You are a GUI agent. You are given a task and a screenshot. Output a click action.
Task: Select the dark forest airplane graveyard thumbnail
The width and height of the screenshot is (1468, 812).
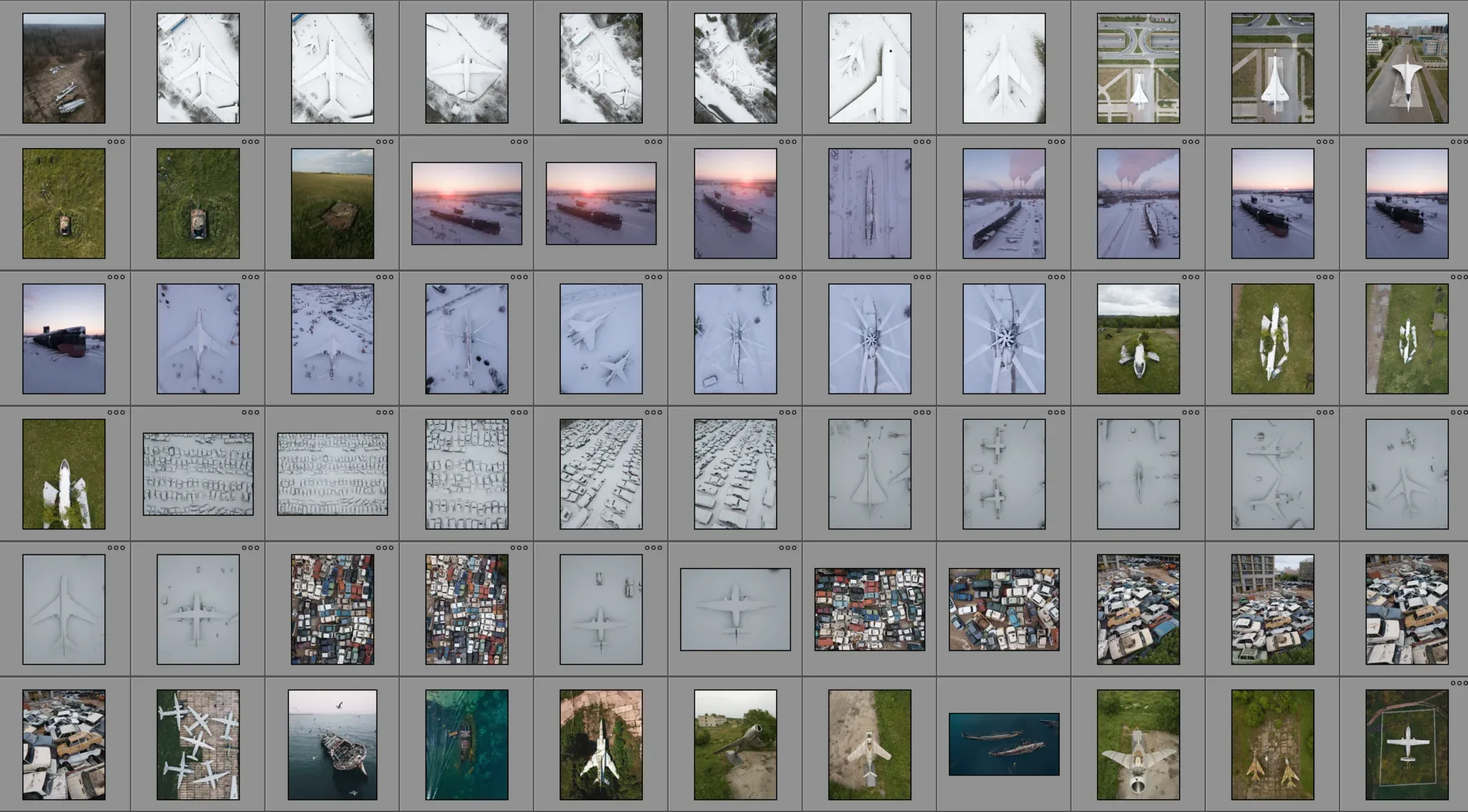pyautogui.click(x=64, y=68)
